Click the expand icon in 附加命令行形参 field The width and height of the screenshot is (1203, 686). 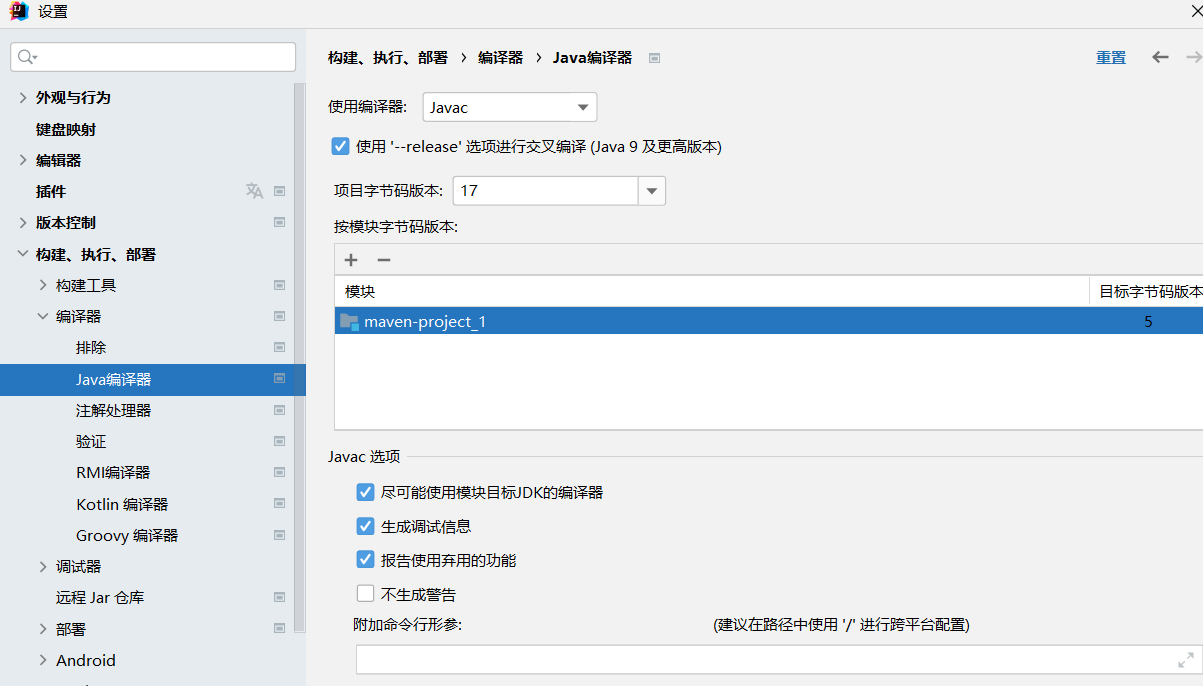click(1186, 660)
